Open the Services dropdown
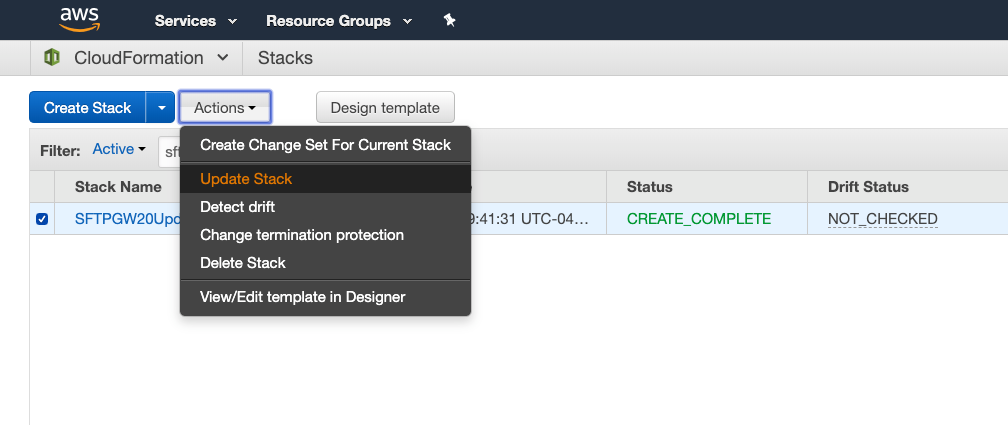This screenshot has height=425, width=1008. coord(196,20)
